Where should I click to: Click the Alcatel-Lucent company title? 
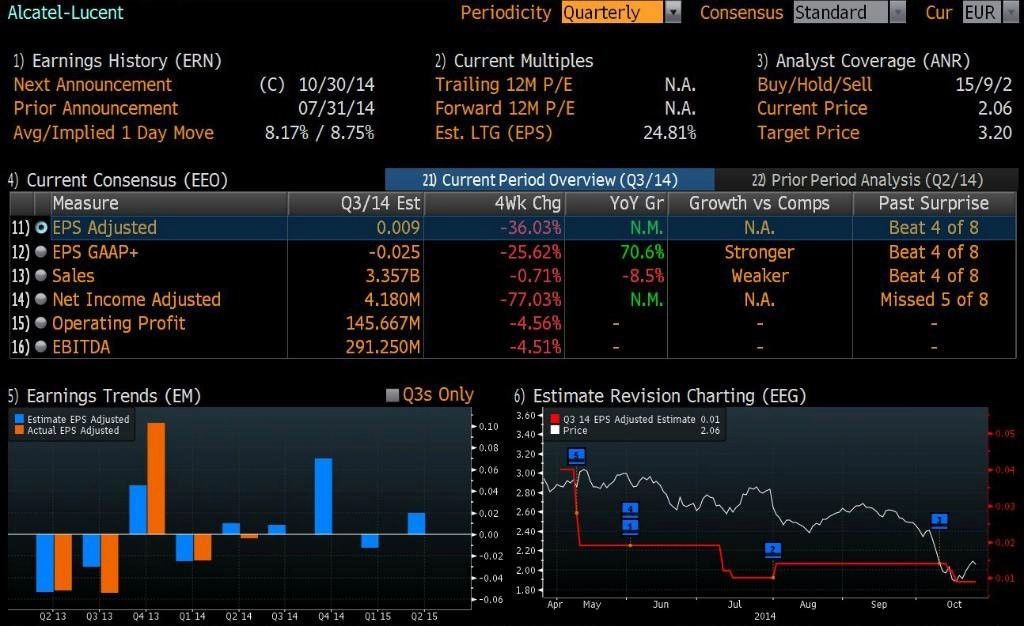65,12
